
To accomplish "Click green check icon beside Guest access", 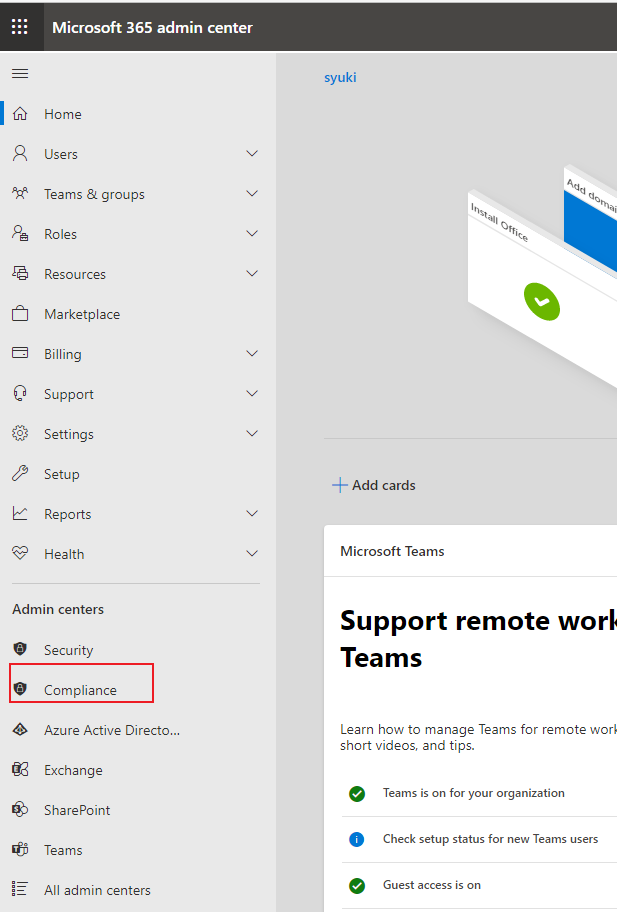I will [x=356, y=885].
